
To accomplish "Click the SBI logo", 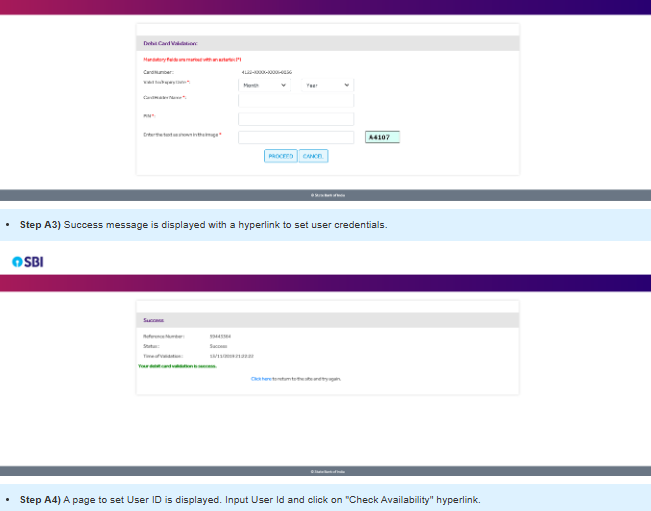I will 28,261.
